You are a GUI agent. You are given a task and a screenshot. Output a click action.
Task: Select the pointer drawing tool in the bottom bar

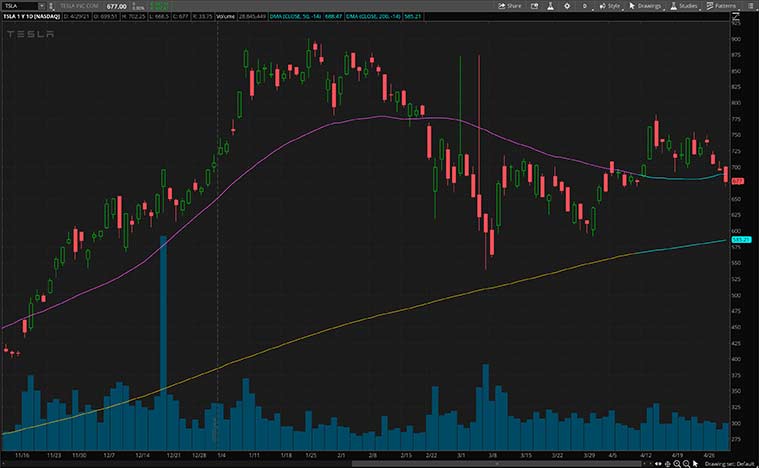pos(696,464)
